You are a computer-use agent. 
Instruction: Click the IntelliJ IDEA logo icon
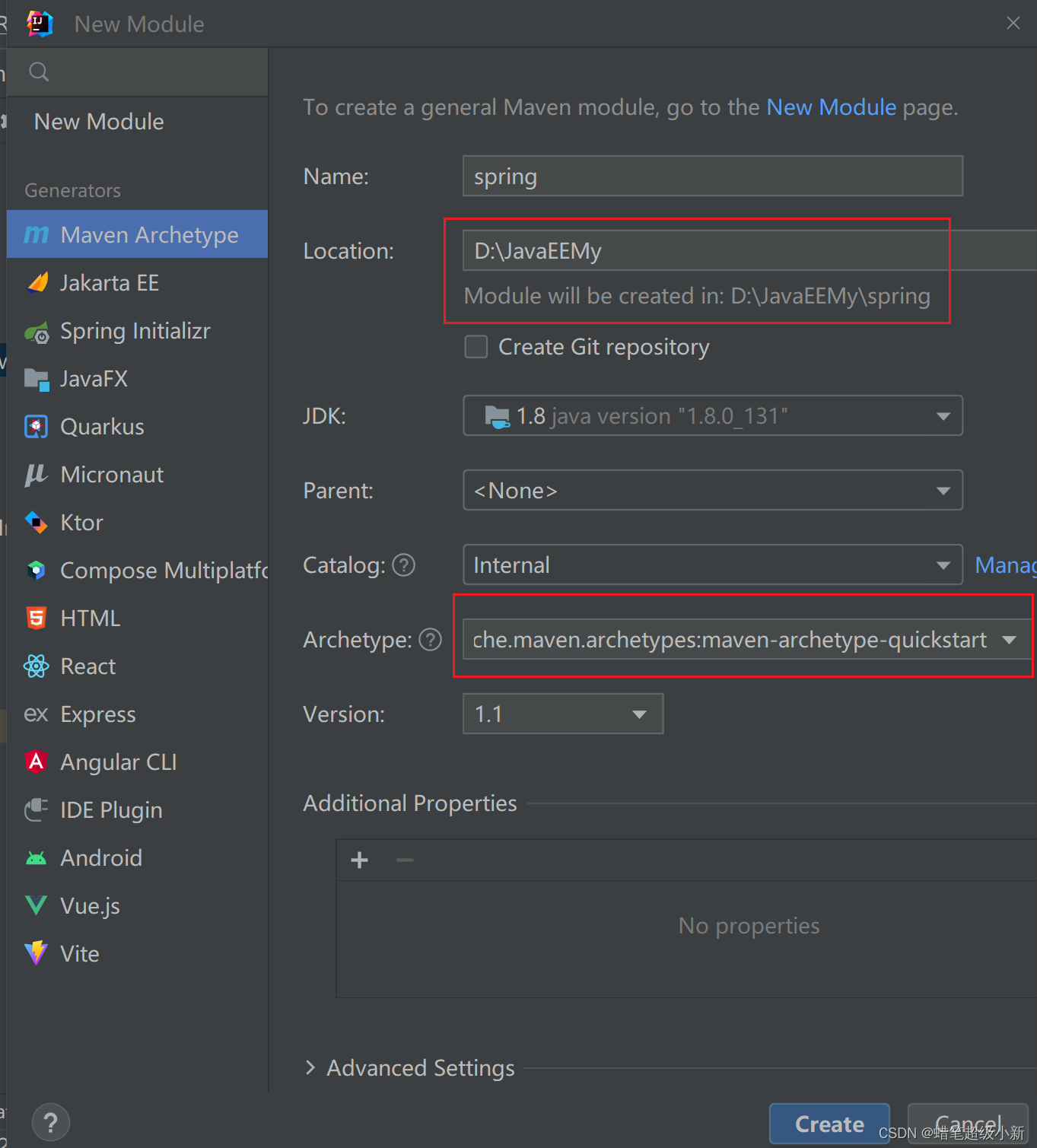click(x=40, y=24)
